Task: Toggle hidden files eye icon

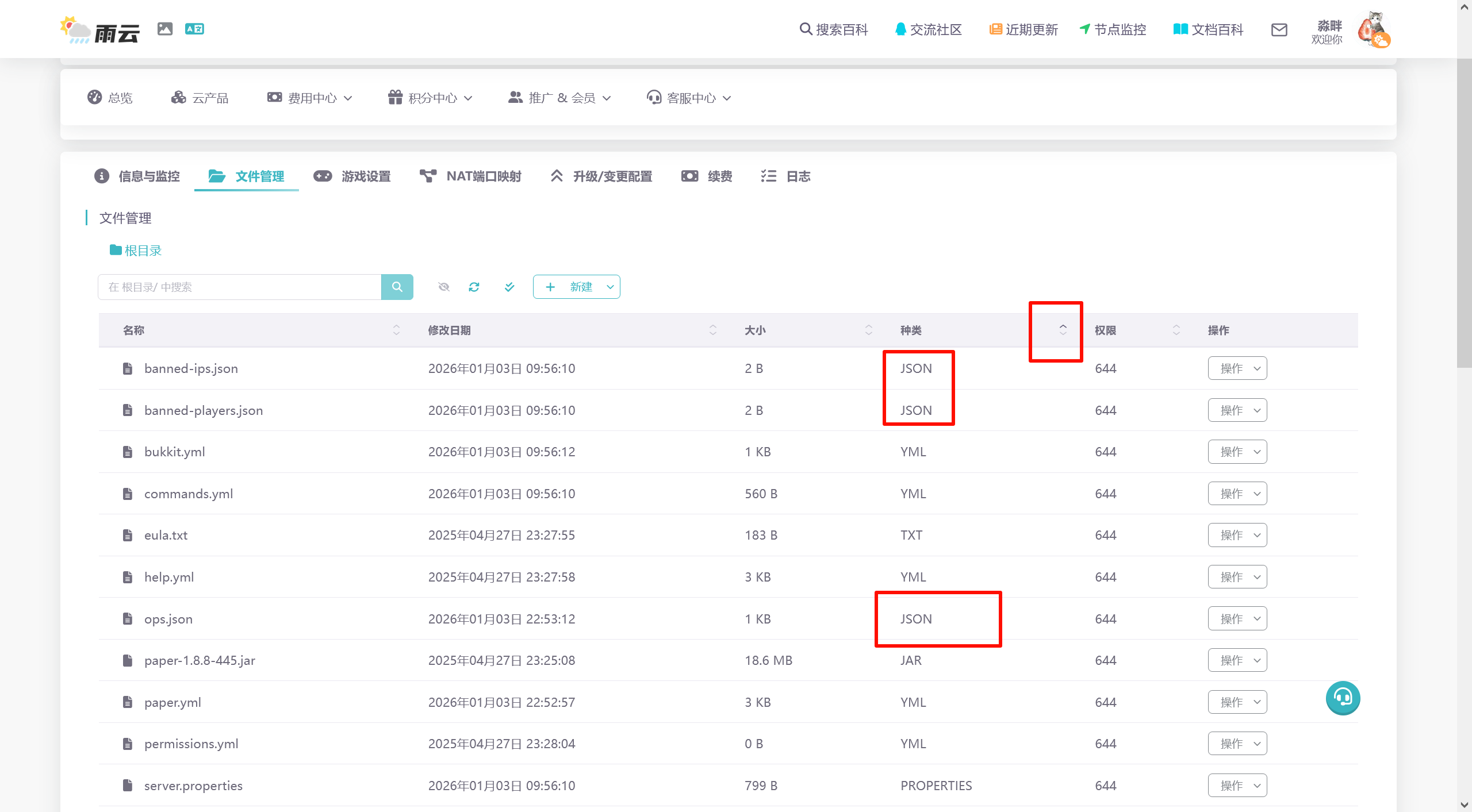Action: pyautogui.click(x=443, y=287)
